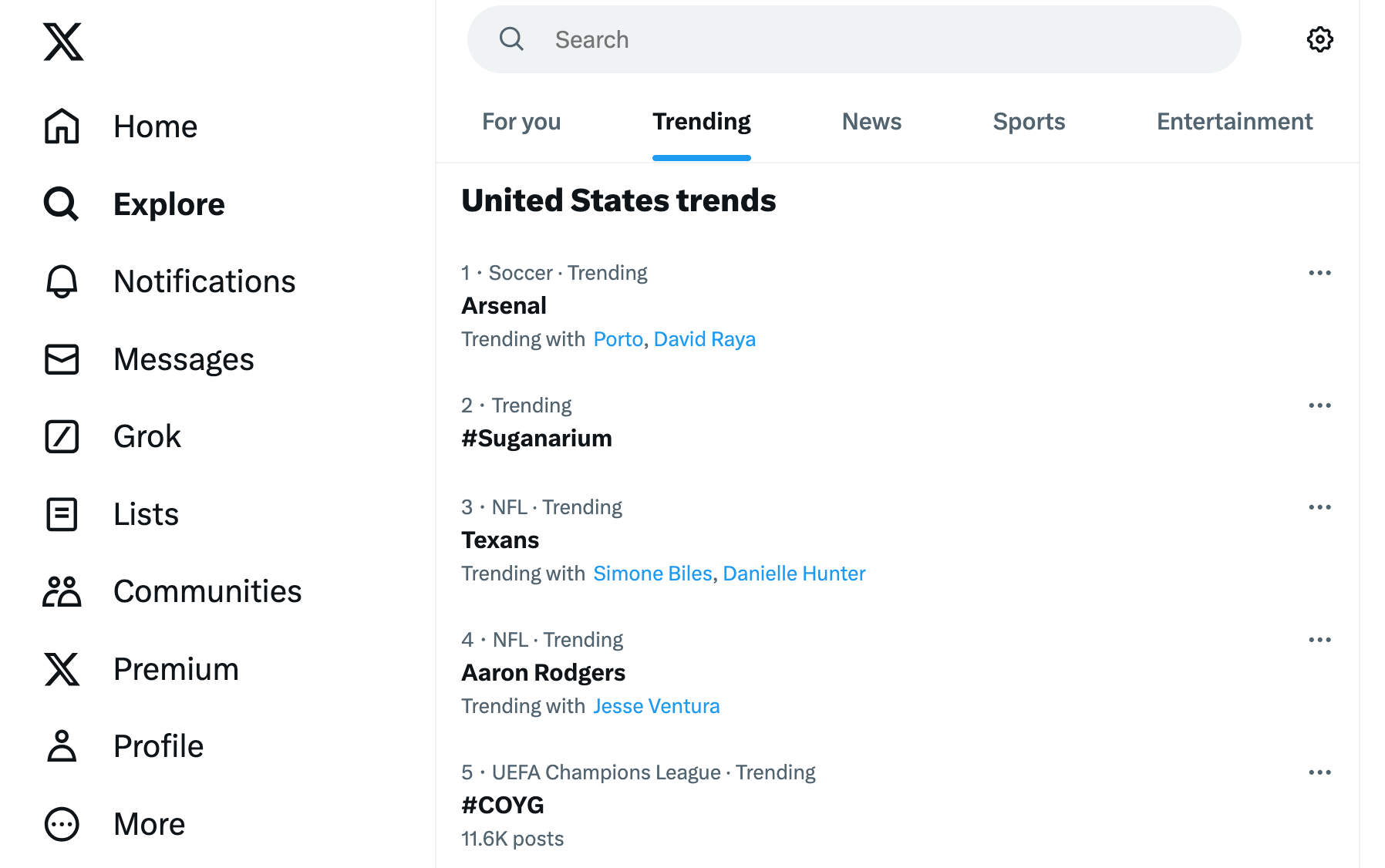Viewport: 1385px width, 868px height.
Task: View Premium subscription page
Action: pyautogui.click(x=176, y=669)
